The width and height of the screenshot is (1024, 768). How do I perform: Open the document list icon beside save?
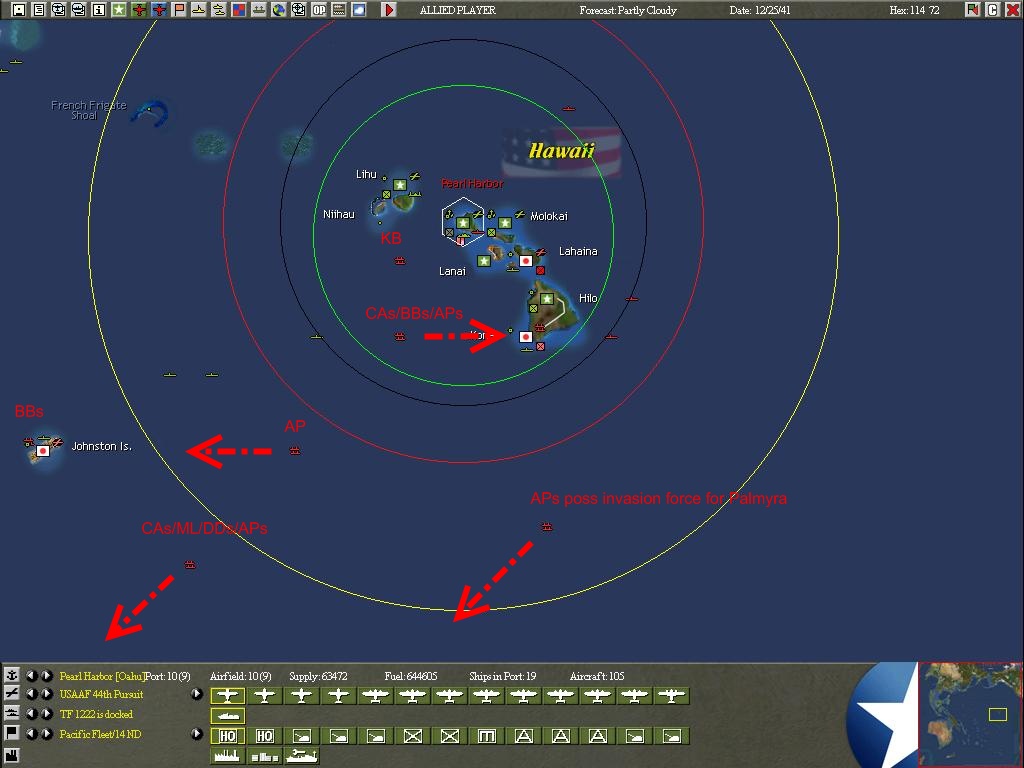pos(39,9)
